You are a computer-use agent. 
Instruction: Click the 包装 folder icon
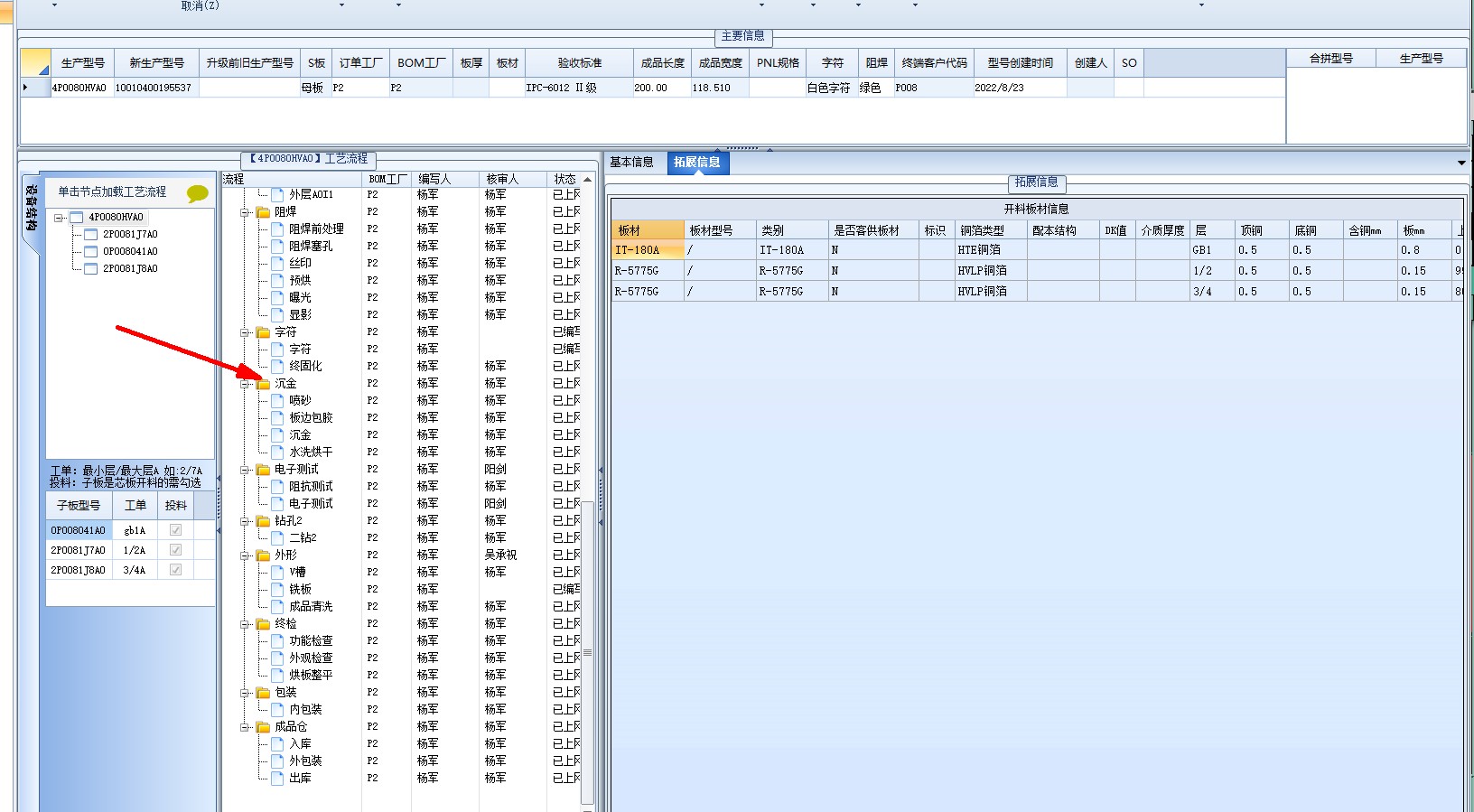[263, 693]
